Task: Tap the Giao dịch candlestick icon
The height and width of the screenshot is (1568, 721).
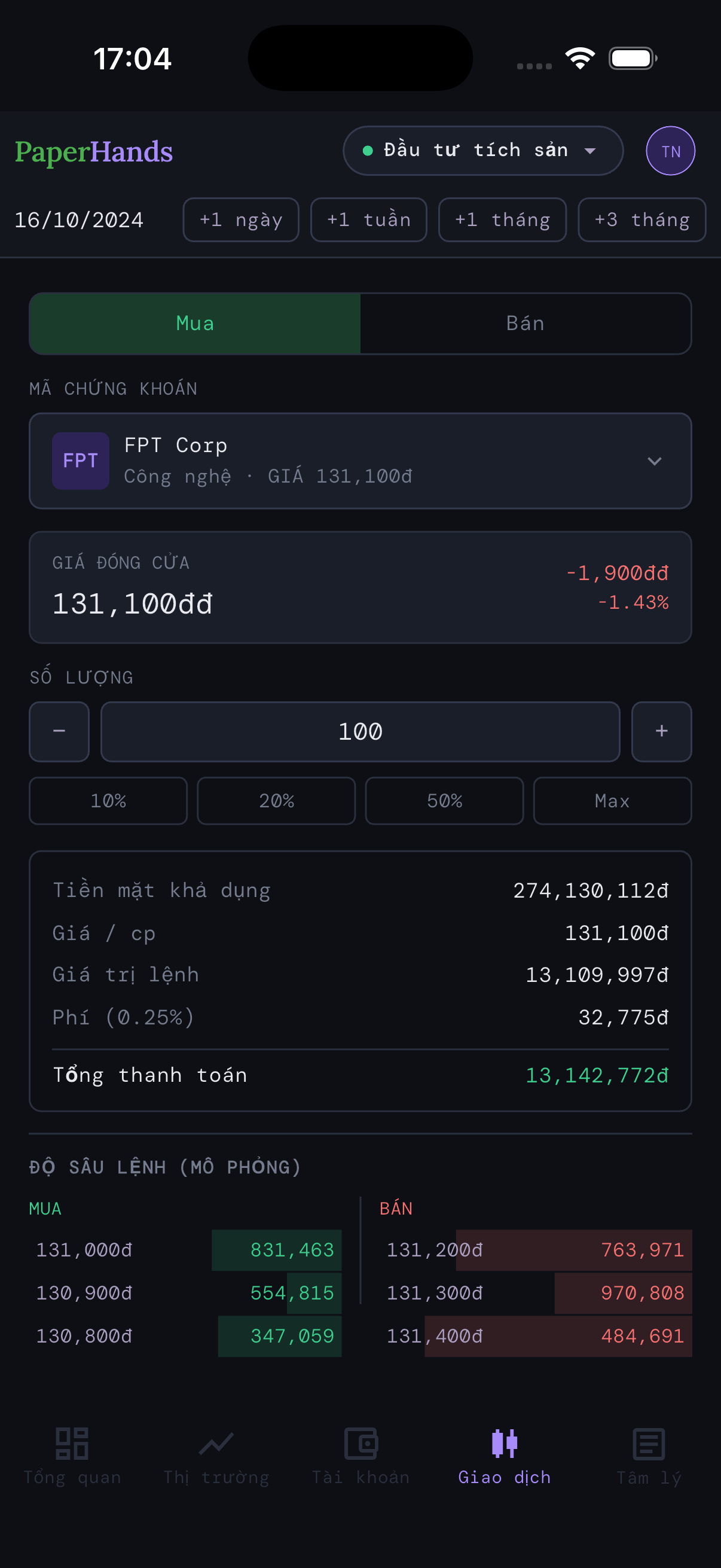Action: tap(505, 1443)
